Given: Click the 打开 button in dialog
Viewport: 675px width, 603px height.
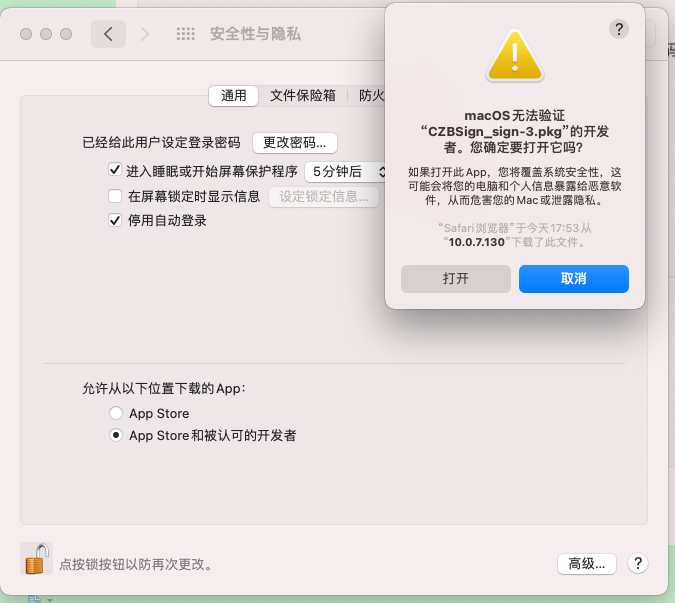Looking at the screenshot, I should [x=455, y=278].
